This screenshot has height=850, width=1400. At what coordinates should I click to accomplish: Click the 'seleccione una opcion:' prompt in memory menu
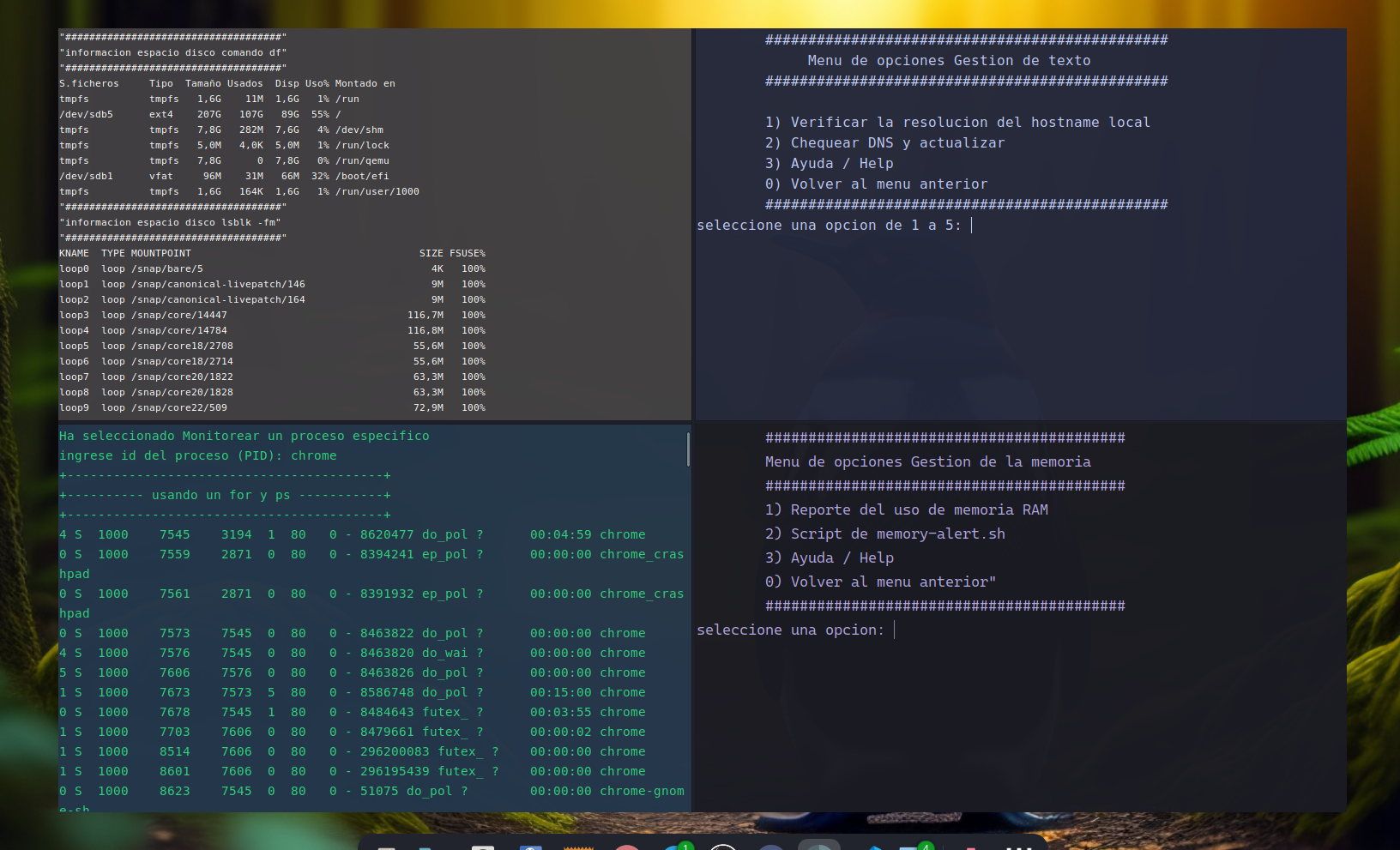point(790,630)
